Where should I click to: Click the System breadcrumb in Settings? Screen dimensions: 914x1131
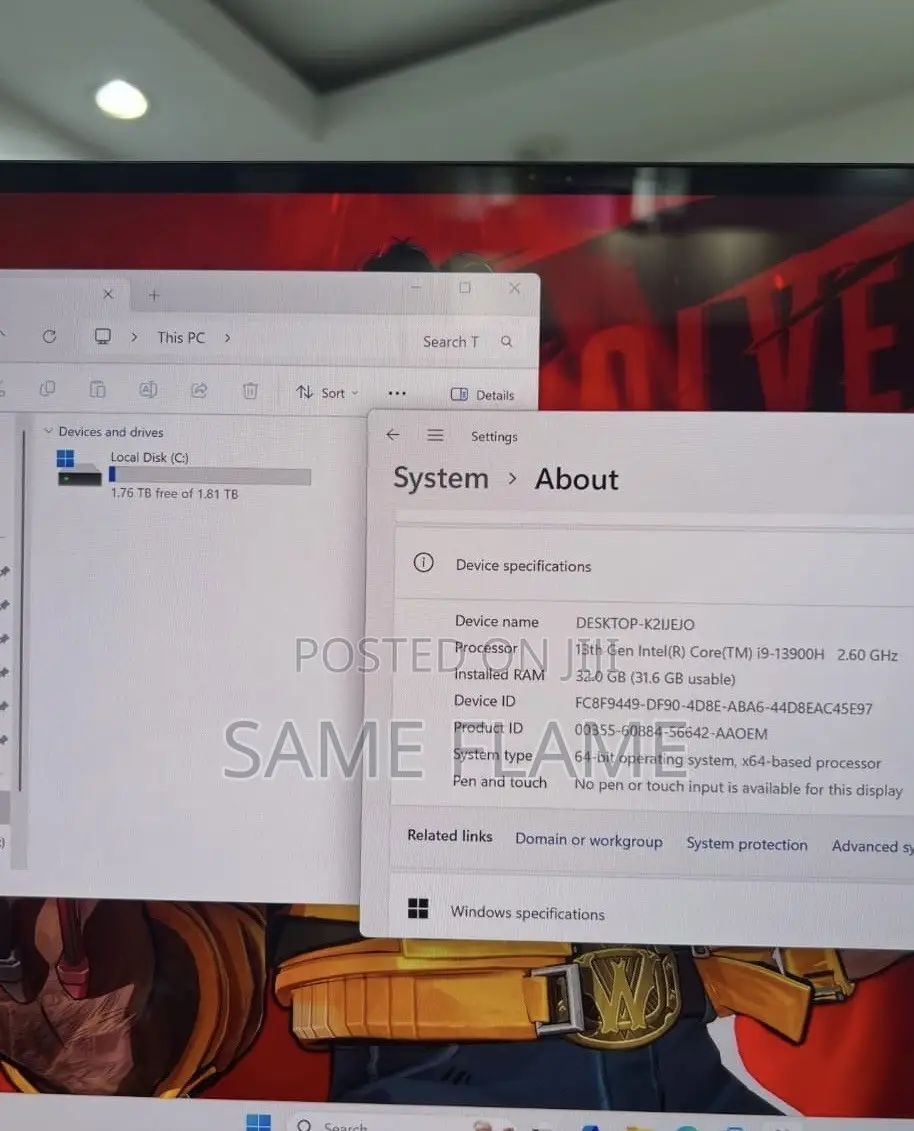point(441,478)
